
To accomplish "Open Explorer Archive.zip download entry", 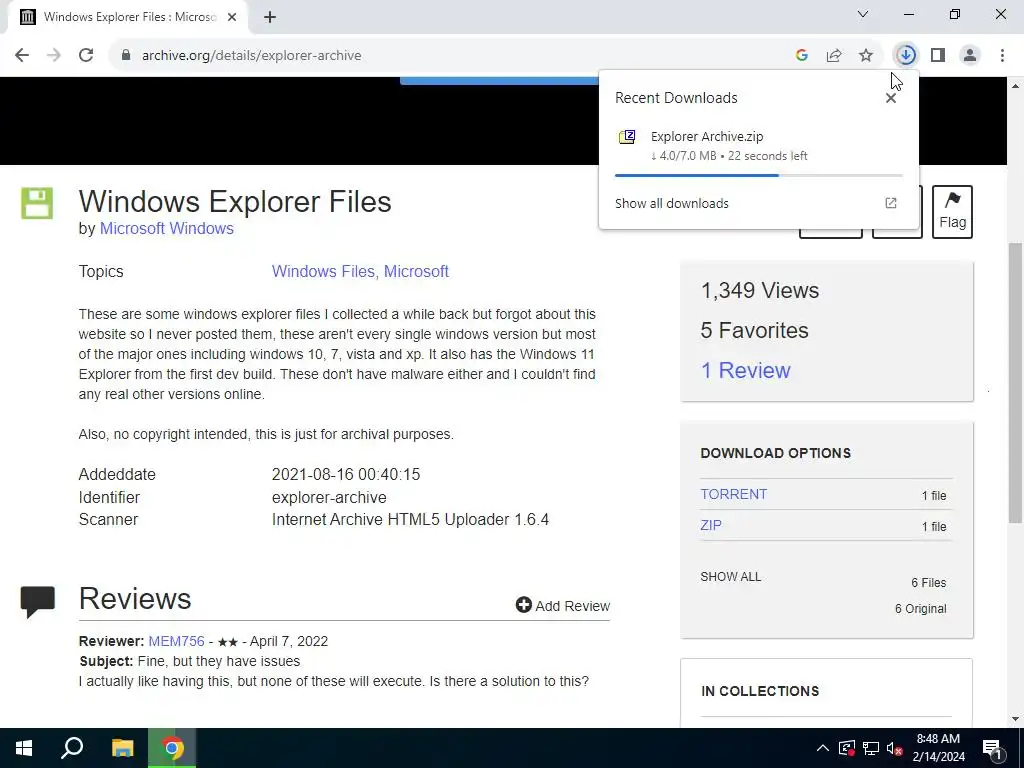I will 759,146.
